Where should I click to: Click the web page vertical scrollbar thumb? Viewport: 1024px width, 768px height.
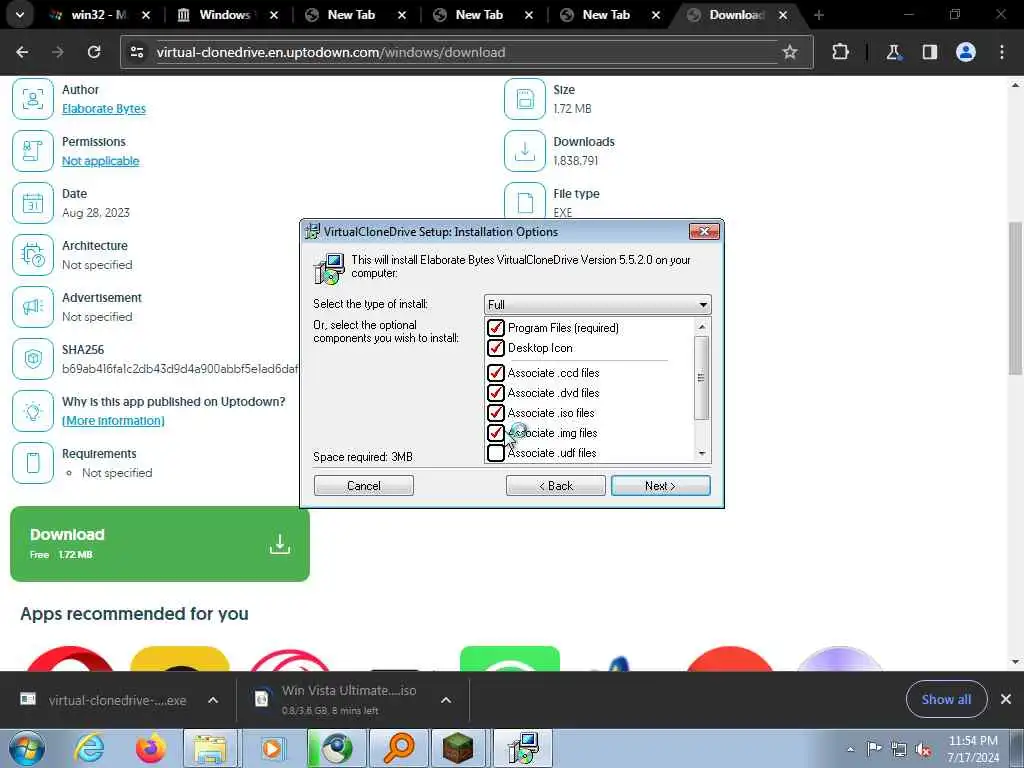click(1015, 298)
